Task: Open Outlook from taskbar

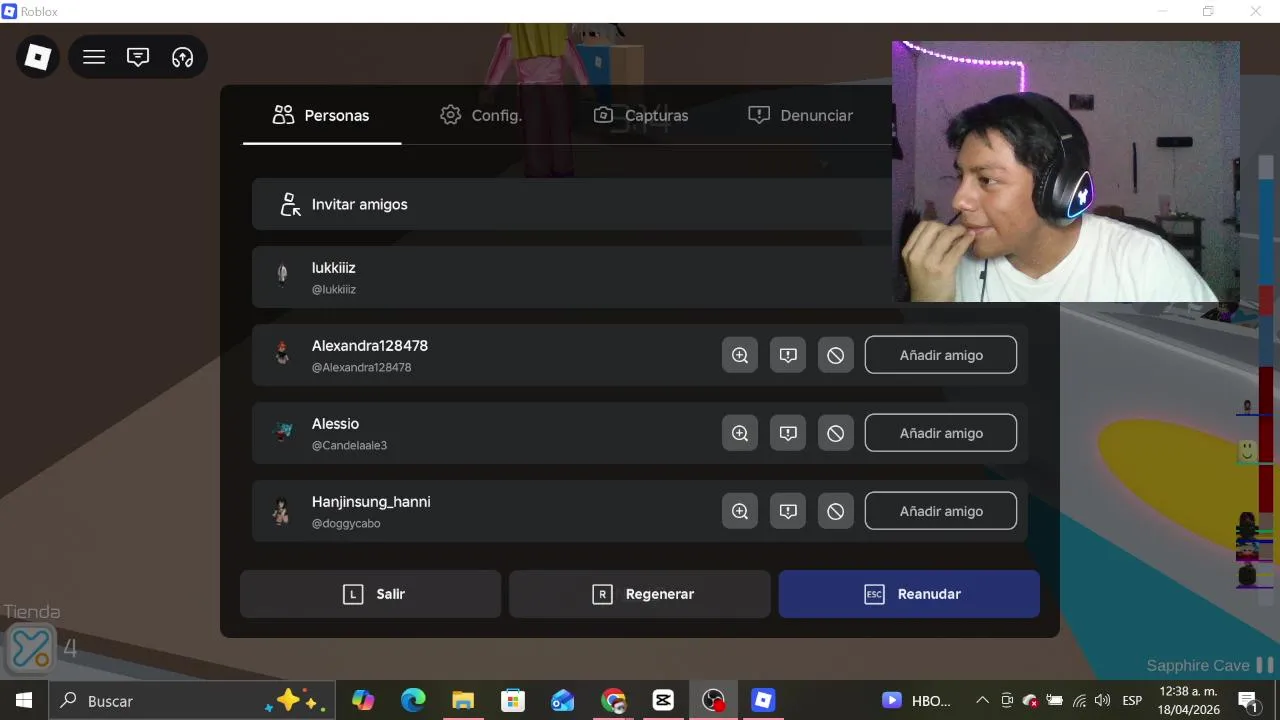Action: pos(563,700)
